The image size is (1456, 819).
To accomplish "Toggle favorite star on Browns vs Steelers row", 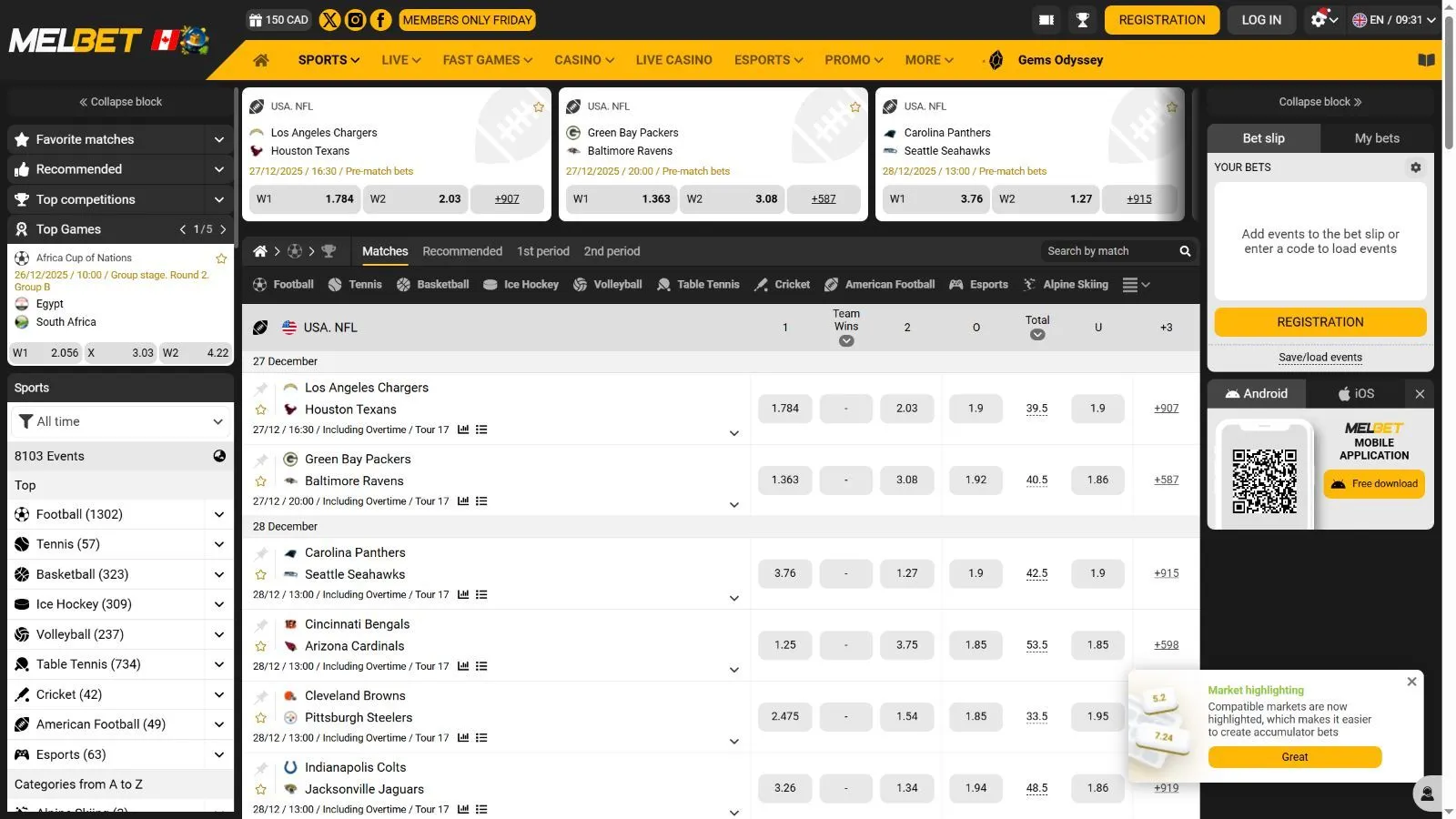I will point(261,718).
